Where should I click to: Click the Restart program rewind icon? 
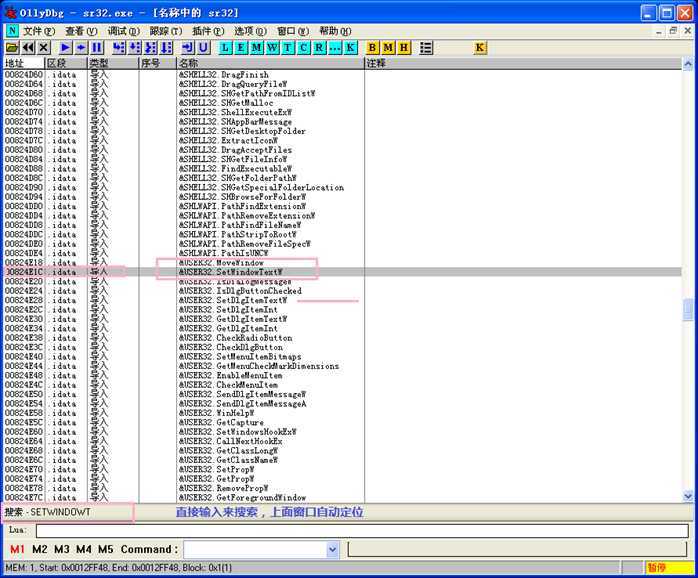click(28, 47)
